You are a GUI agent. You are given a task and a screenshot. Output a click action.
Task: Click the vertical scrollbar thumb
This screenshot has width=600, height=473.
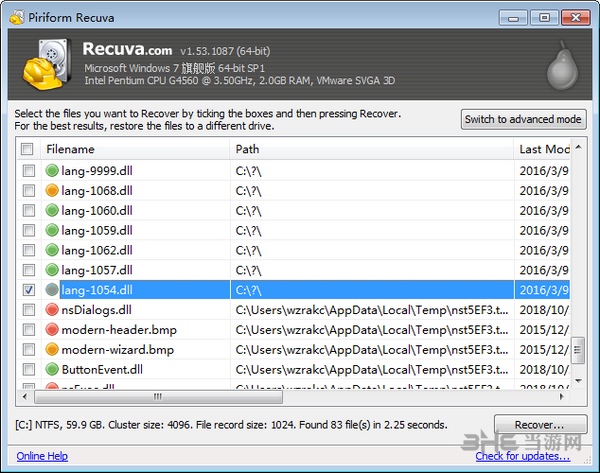(577, 350)
